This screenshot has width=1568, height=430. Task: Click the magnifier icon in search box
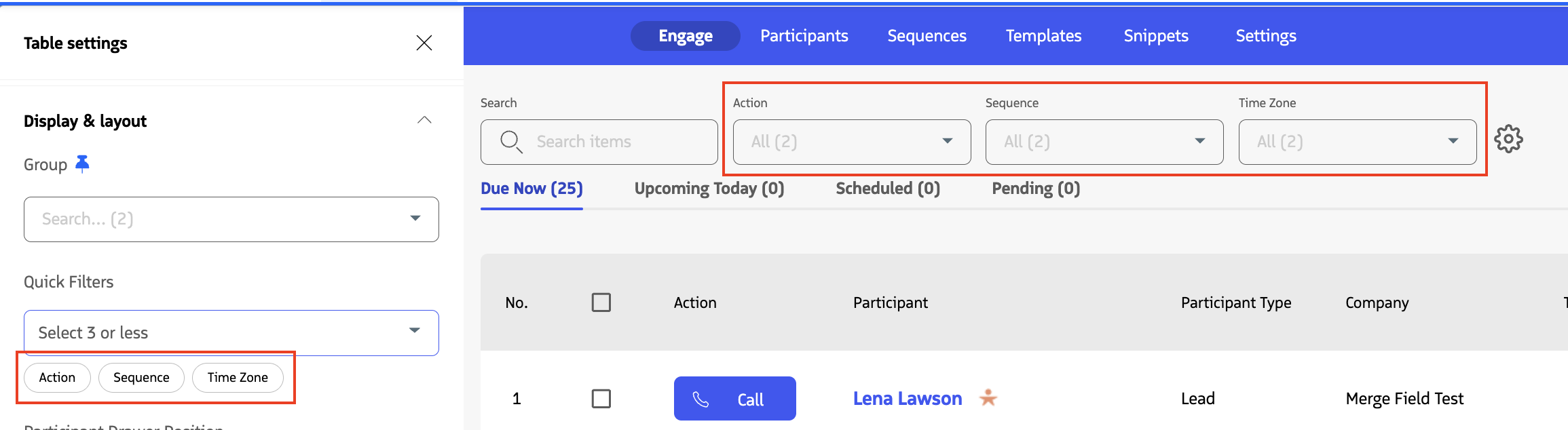coord(510,142)
